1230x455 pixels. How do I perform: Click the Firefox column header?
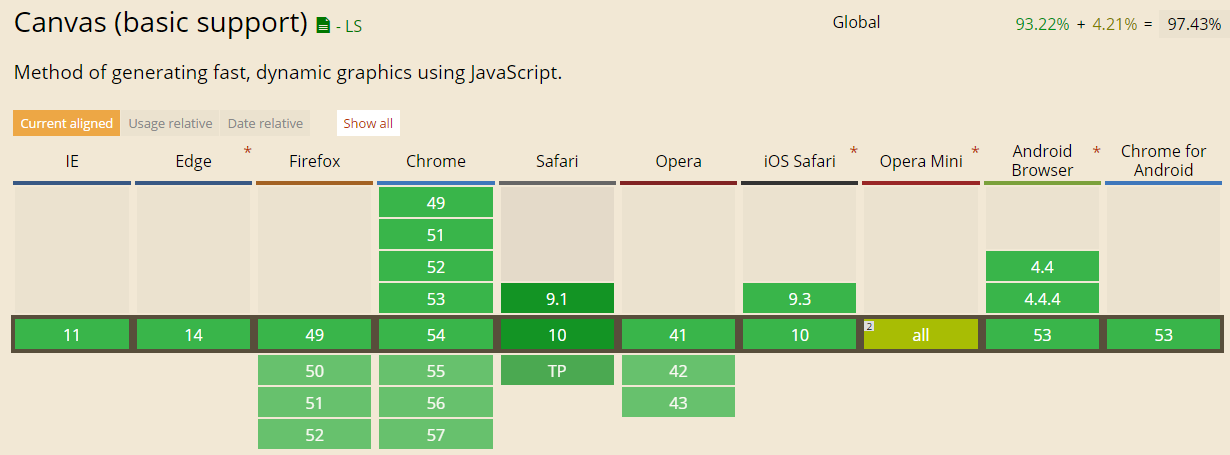pyautogui.click(x=314, y=162)
